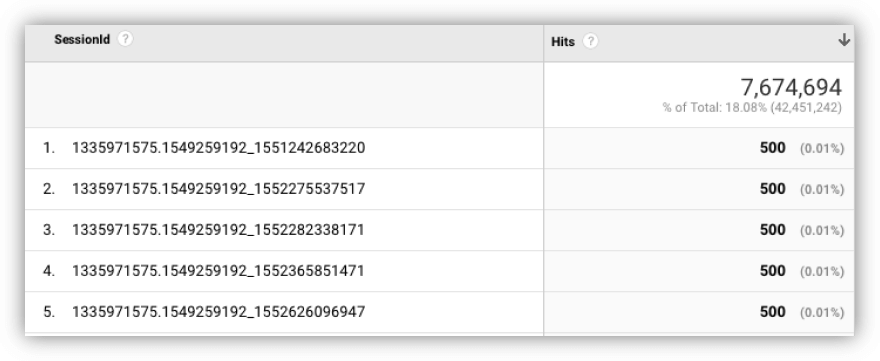Viewport: 880px width, 361px height.
Task: Click the SessionId column header
Action: pyautogui.click(x=82, y=39)
